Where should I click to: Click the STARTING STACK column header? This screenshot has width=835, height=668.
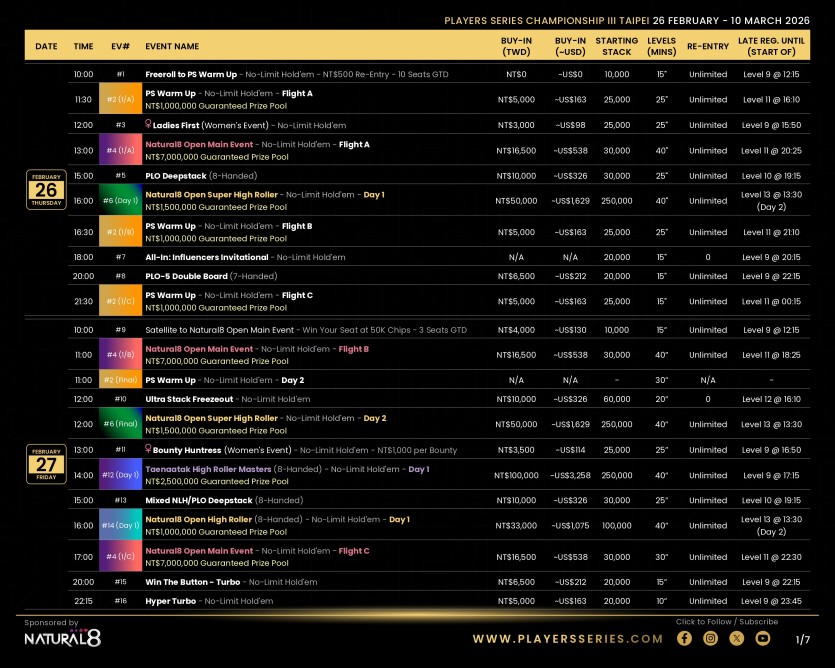pos(617,46)
